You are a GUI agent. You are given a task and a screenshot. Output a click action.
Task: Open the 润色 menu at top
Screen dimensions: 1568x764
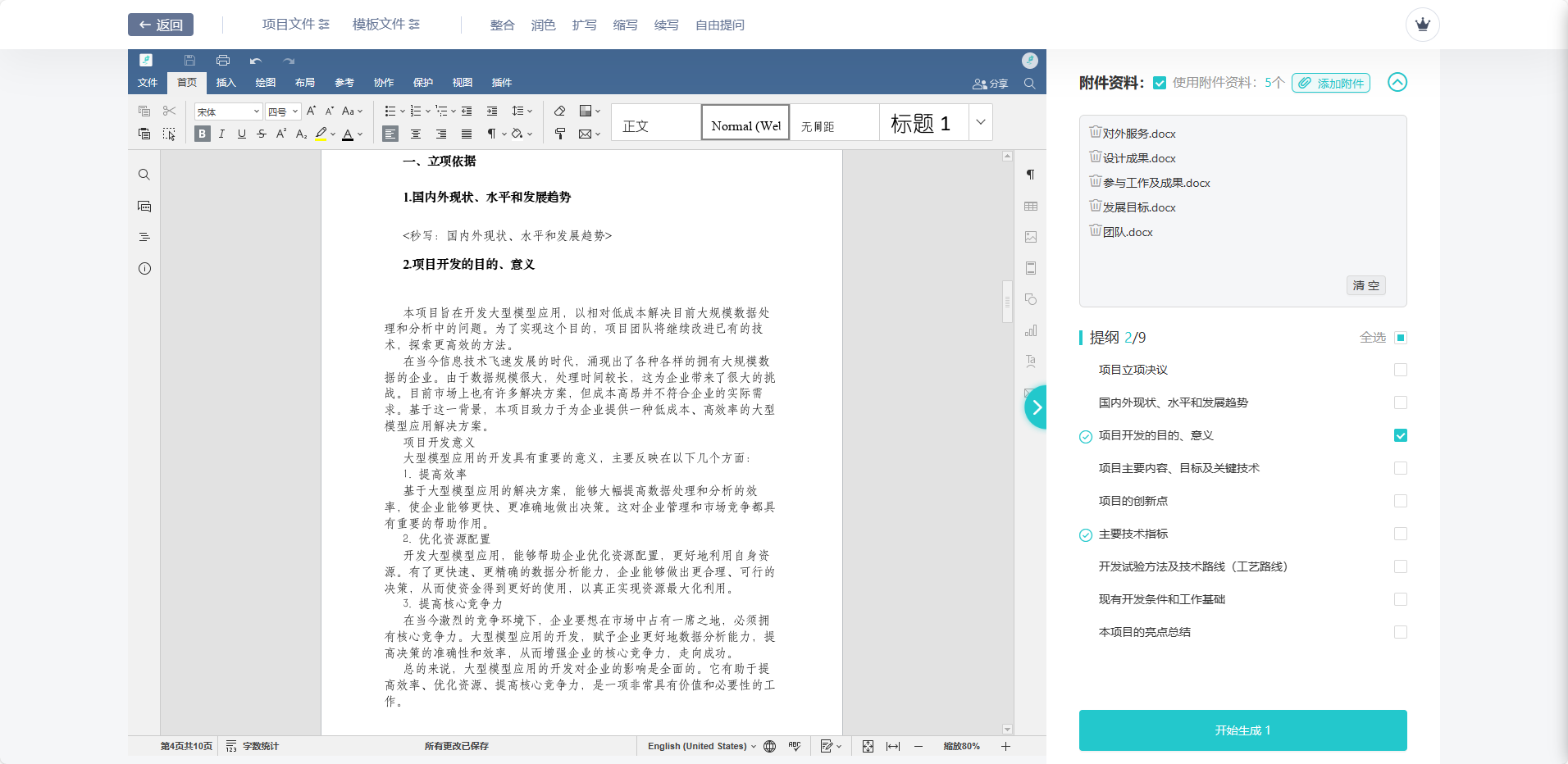pos(544,25)
